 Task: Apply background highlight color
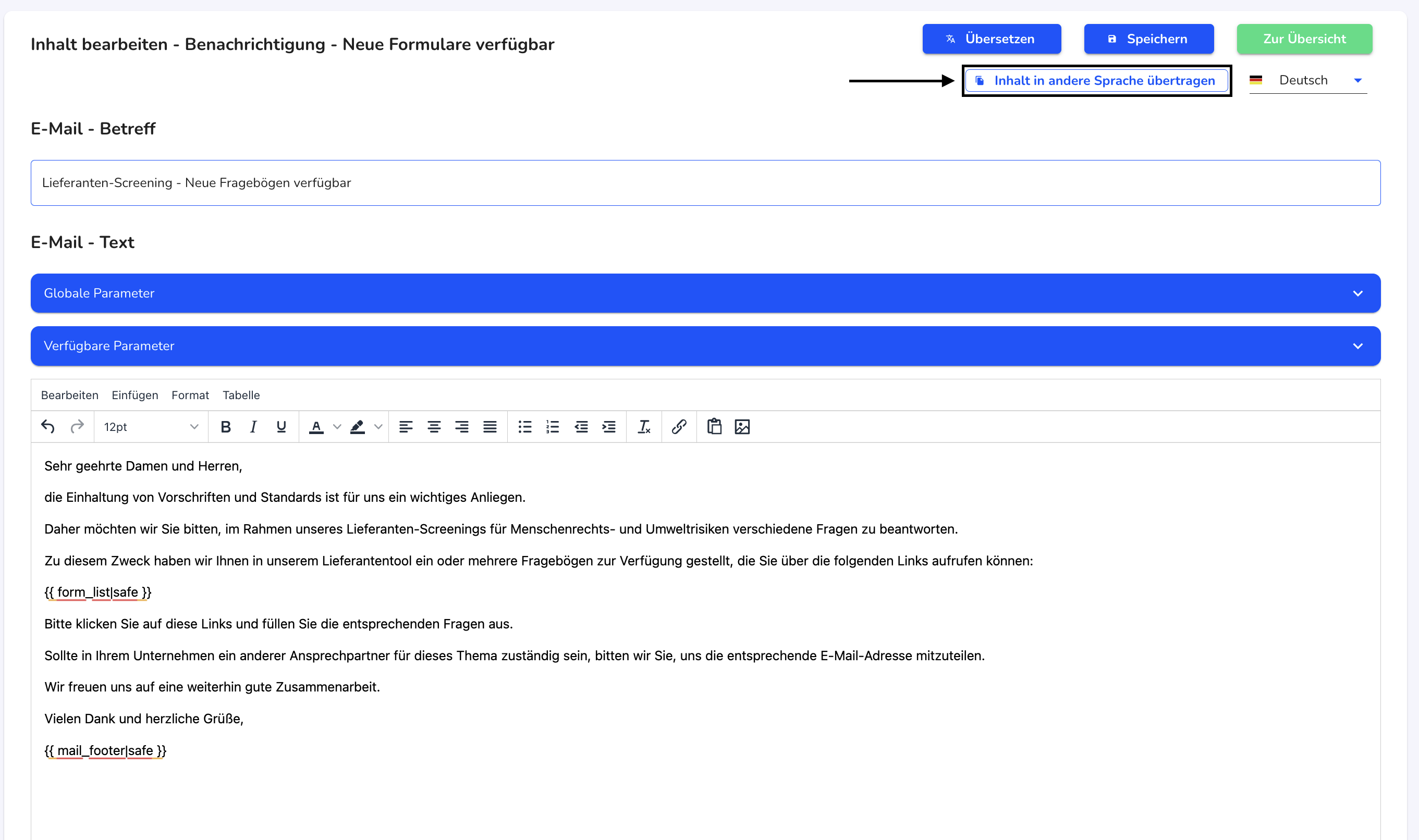(357, 427)
